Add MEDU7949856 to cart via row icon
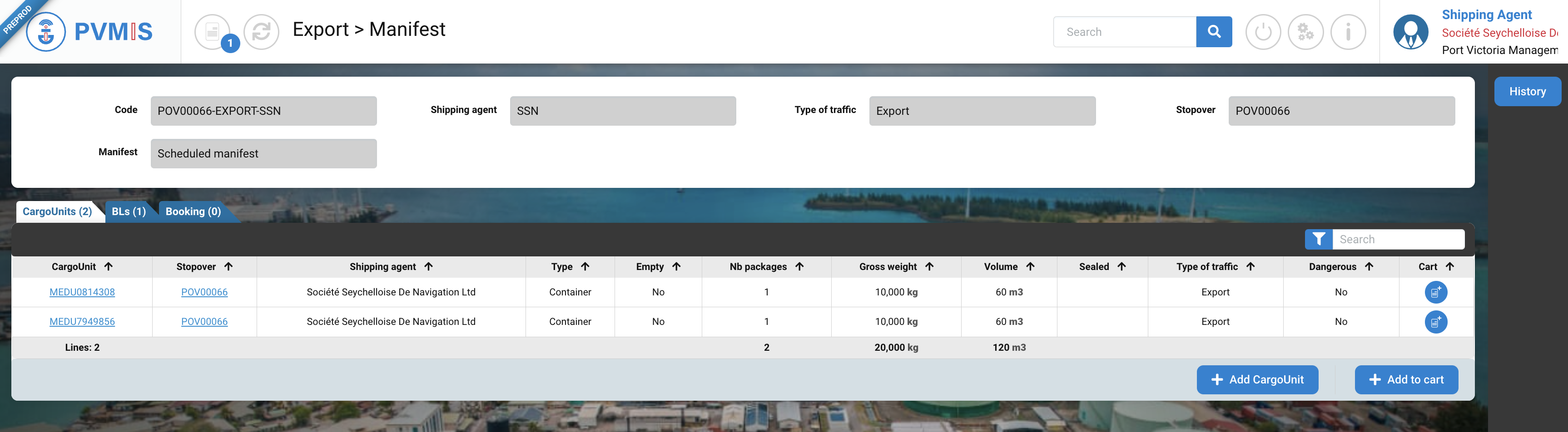The image size is (1568, 432). (x=1435, y=322)
